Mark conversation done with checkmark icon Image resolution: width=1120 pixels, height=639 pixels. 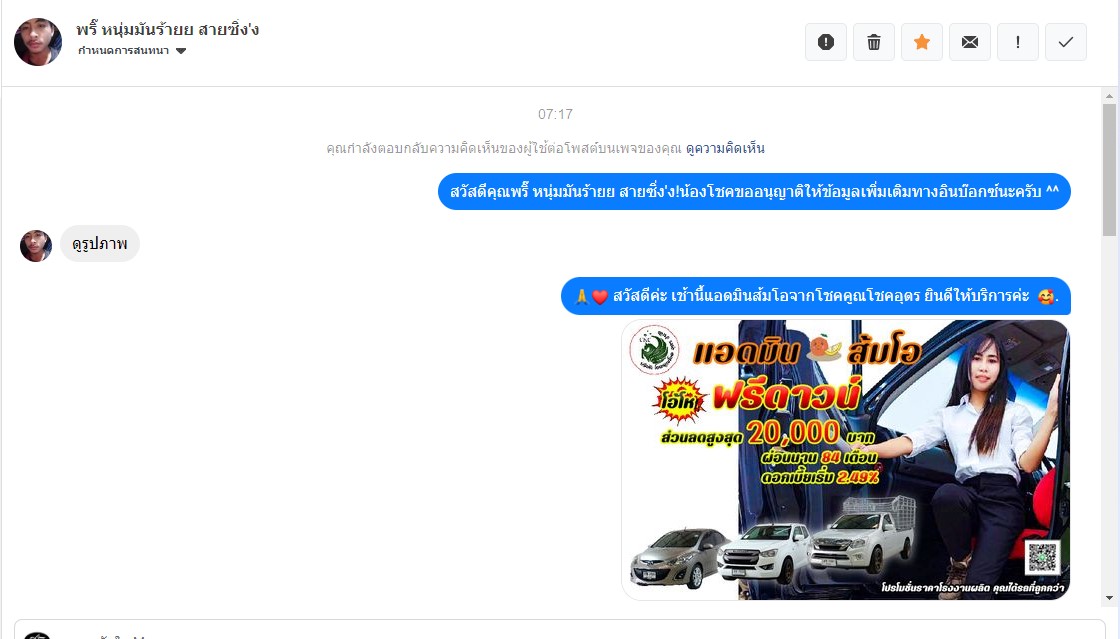(1066, 42)
